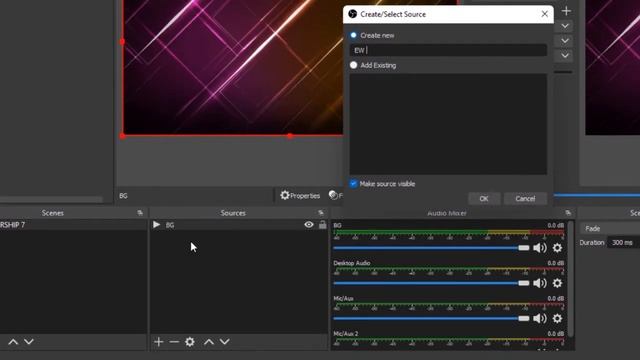Click Cancel in Create/Select Source dialog

(525, 198)
